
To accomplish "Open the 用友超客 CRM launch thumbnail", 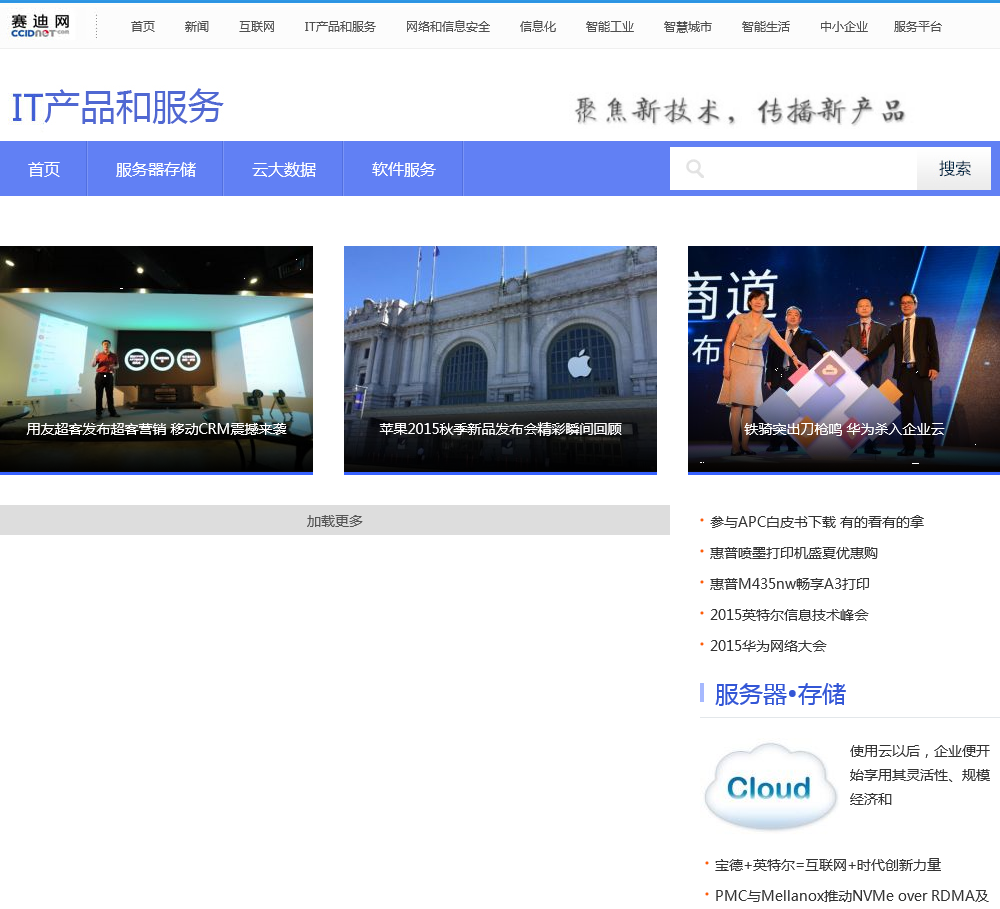I will pyautogui.click(x=156, y=358).
